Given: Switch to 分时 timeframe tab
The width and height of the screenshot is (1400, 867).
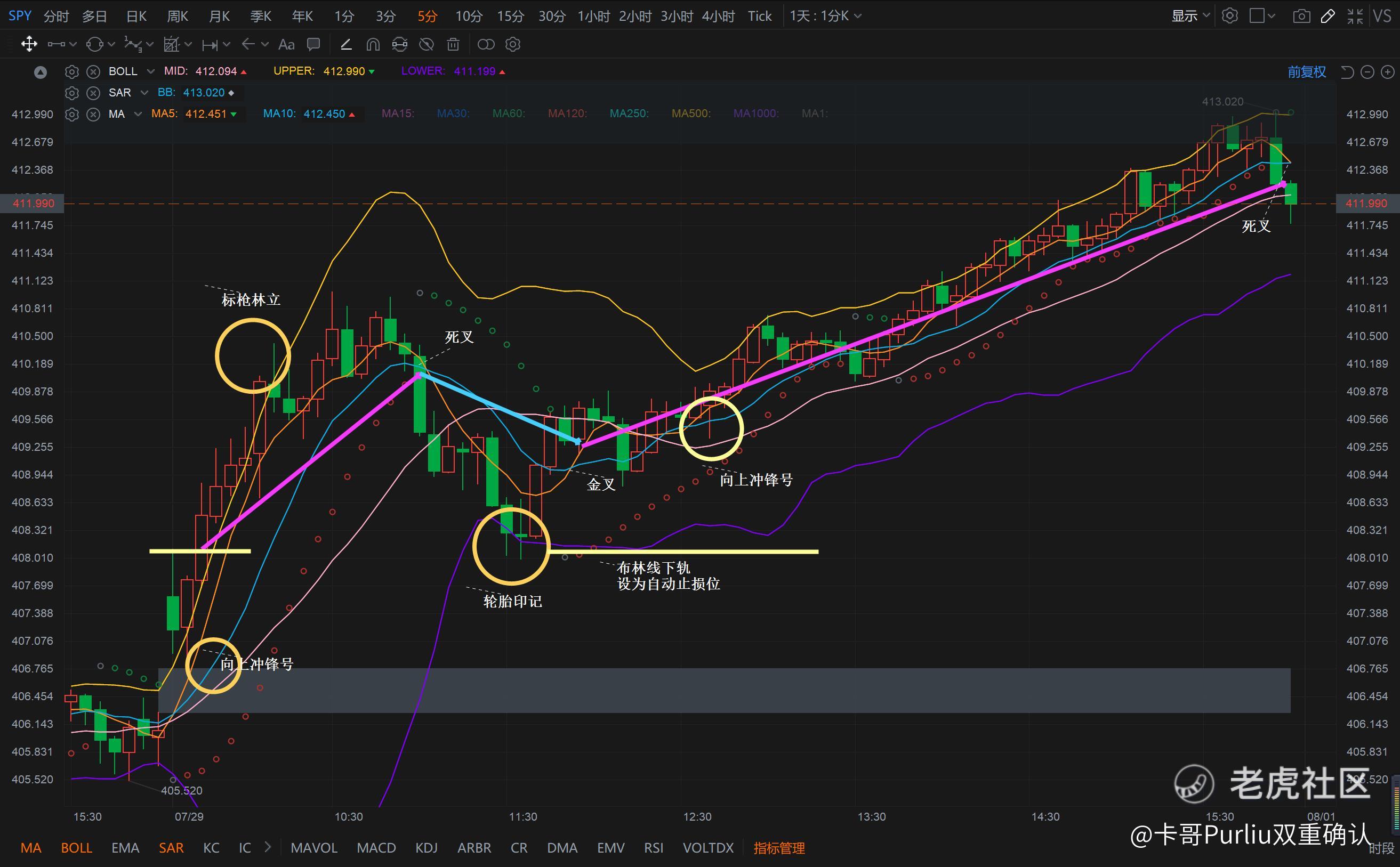Looking at the screenshot, I should coord(56,16).
